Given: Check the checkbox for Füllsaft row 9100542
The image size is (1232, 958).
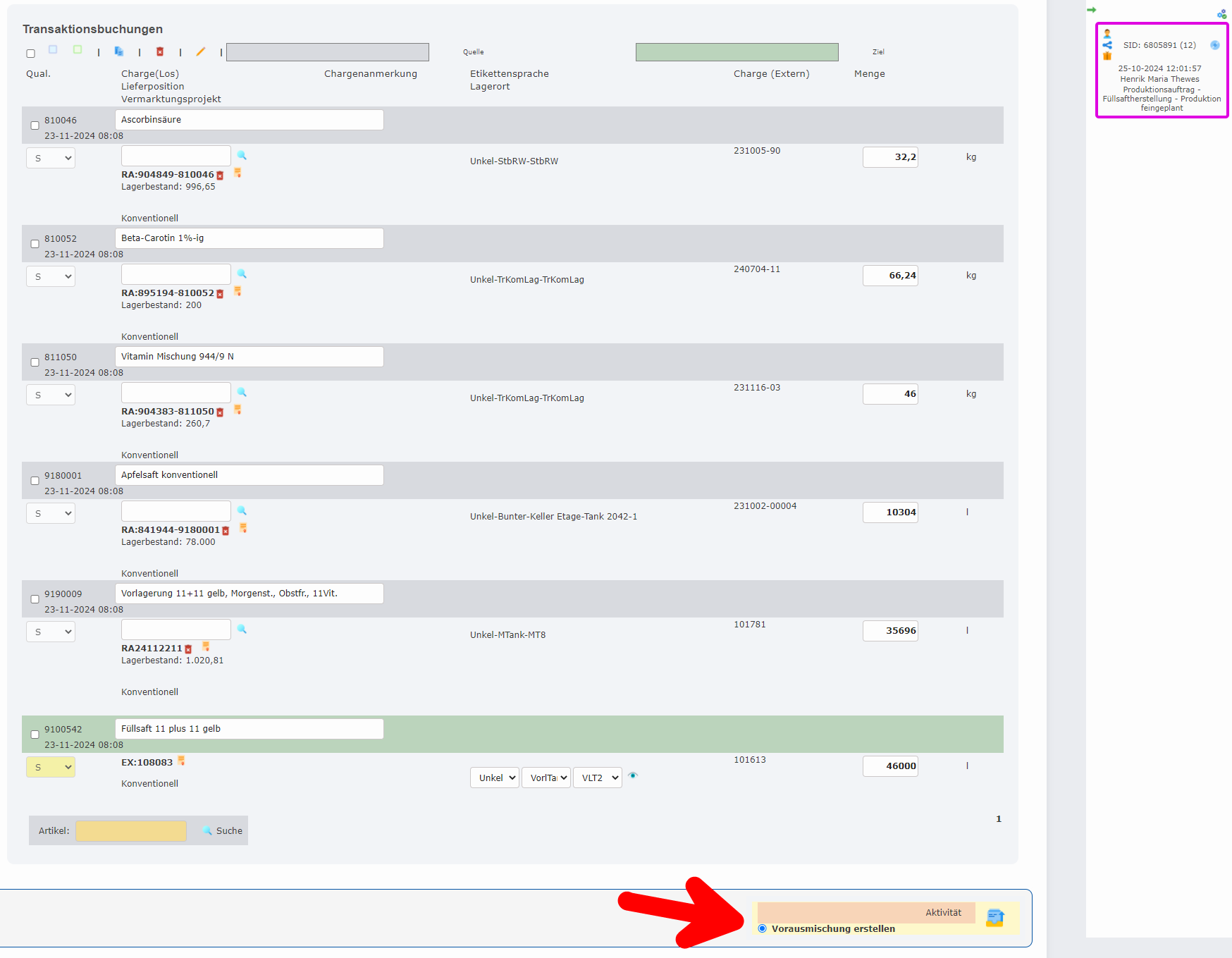Looking at the screenshot, I should pyautogui.click(x=34, y=734).
